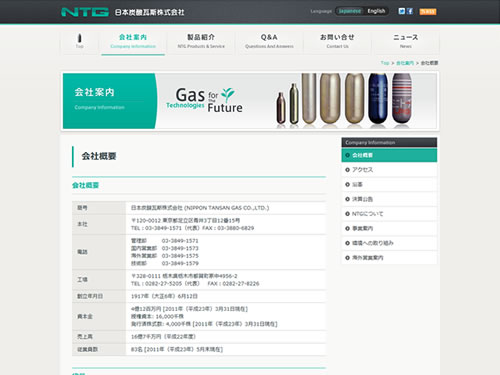
Task: Click the 03-3849-1575 phone number
Action: coord(180,256)
